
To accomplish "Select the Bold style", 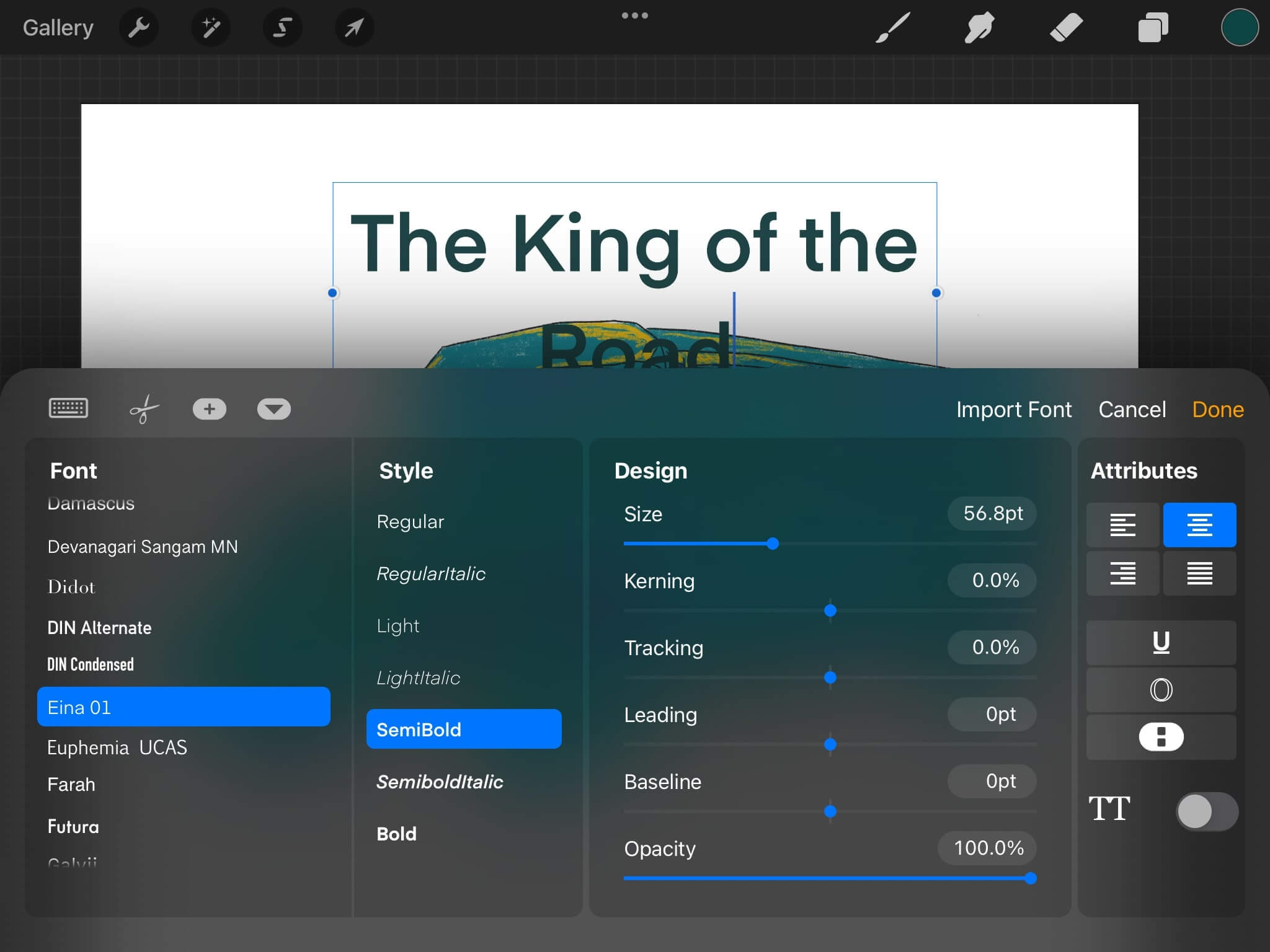I will [397, 834].
